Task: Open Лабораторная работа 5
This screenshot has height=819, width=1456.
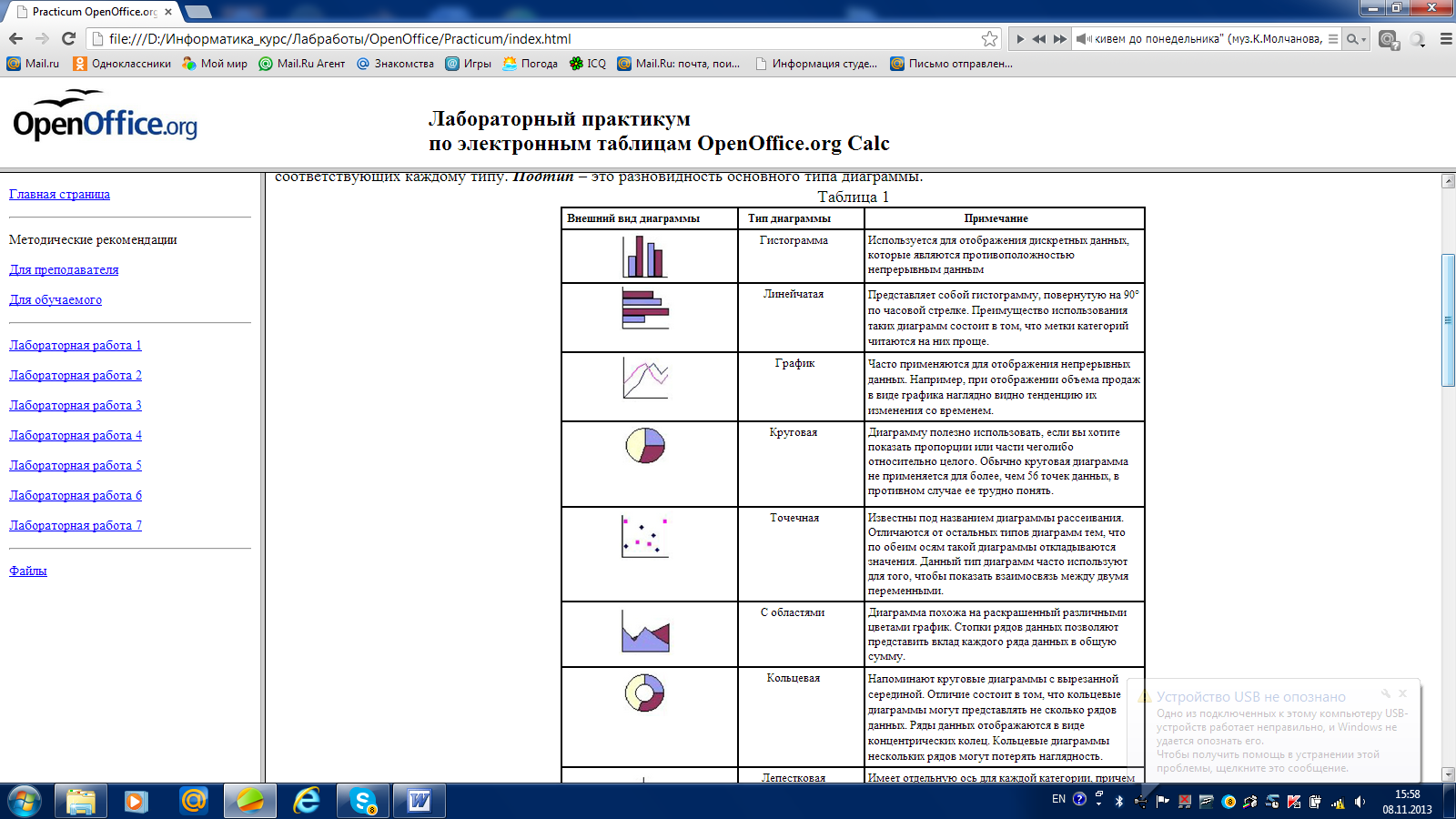Action: pos(76,465)
